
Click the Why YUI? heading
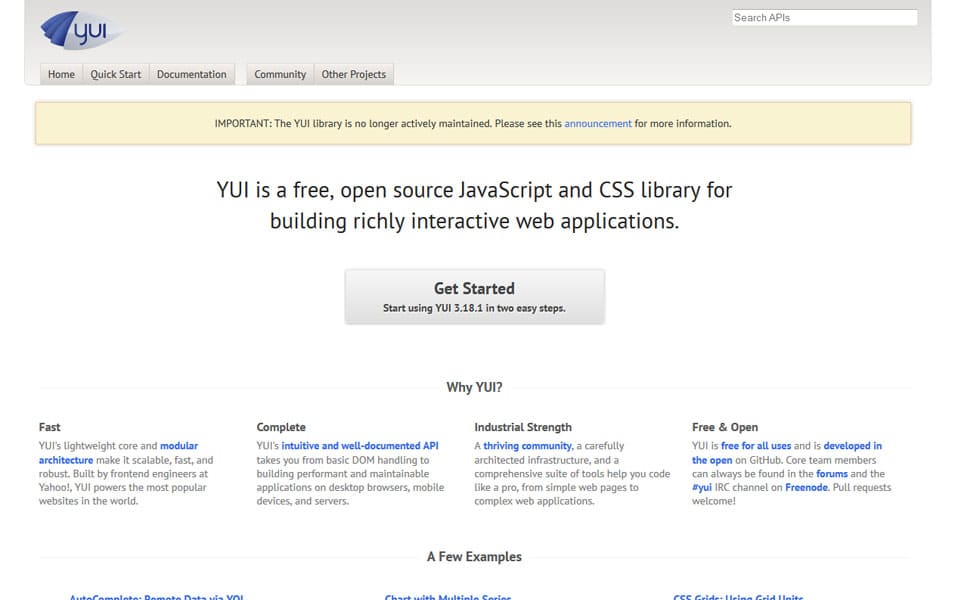[x=474, y=388]
